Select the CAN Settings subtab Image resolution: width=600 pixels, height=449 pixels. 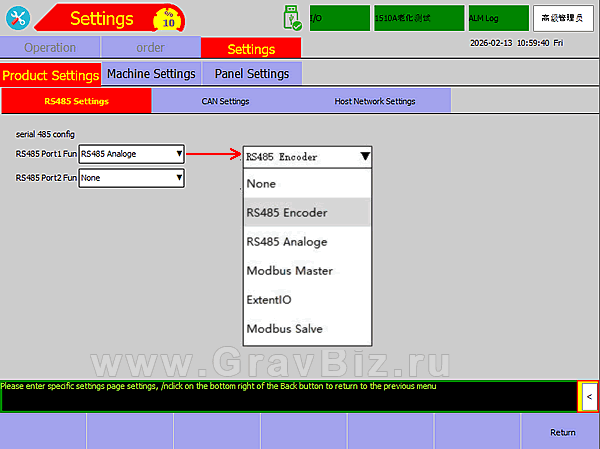click(x=226, y=101)
